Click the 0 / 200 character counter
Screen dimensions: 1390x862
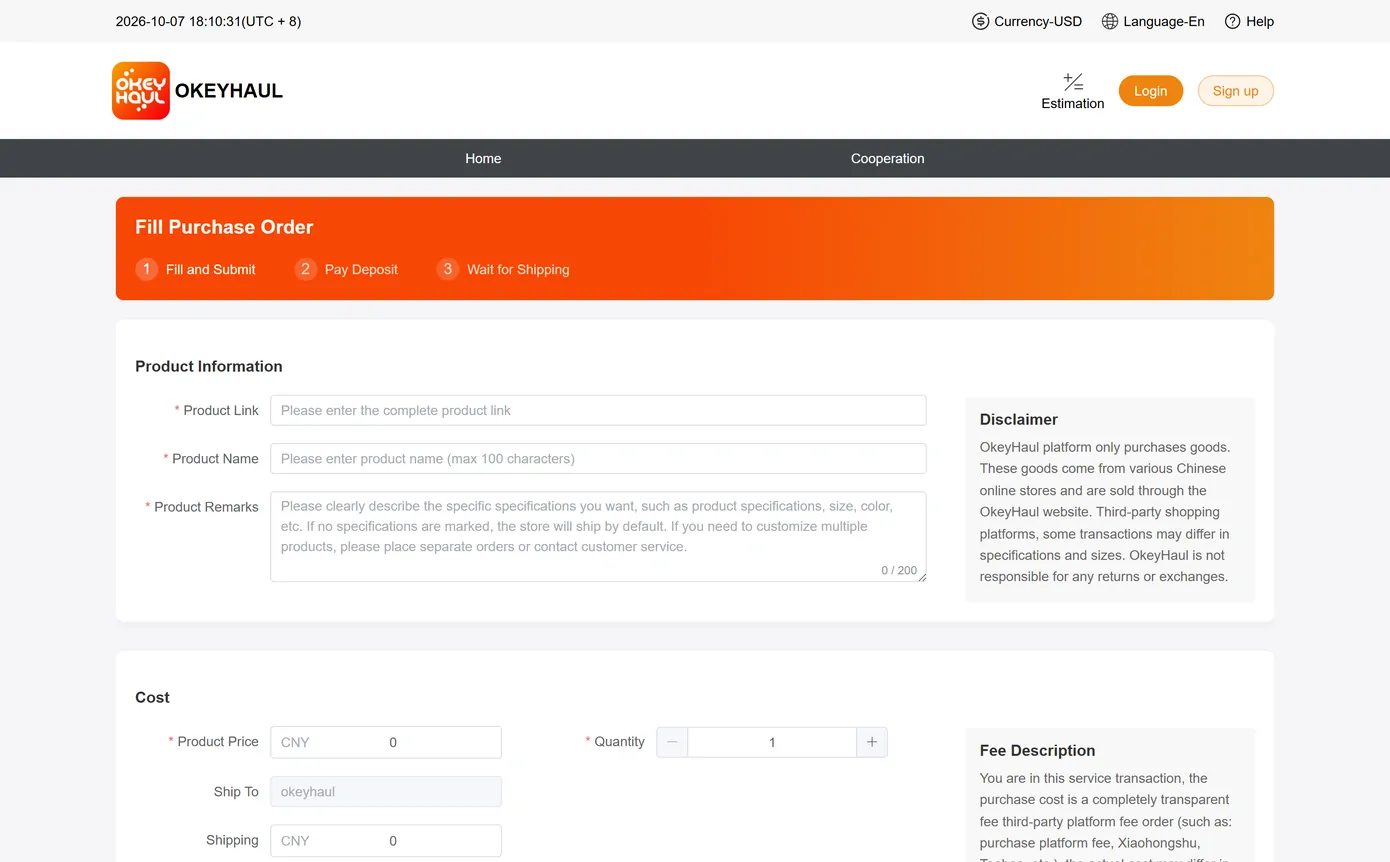pos(899,570)
